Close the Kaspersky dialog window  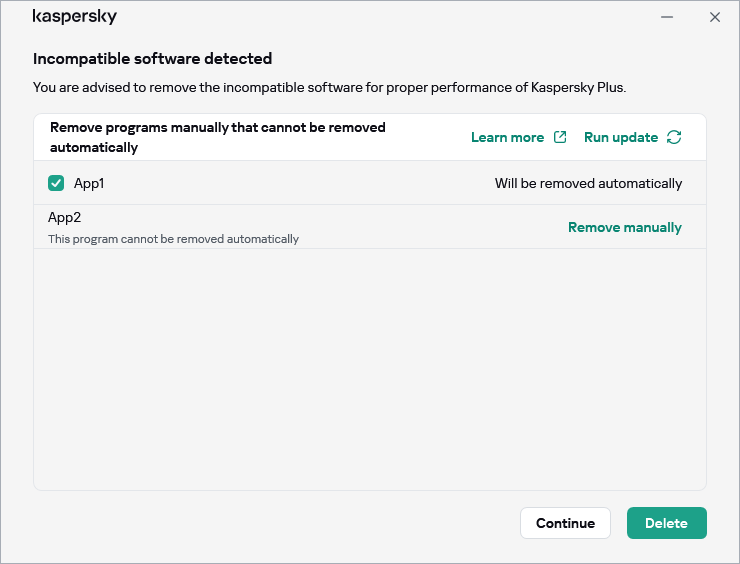click(715, 17)
